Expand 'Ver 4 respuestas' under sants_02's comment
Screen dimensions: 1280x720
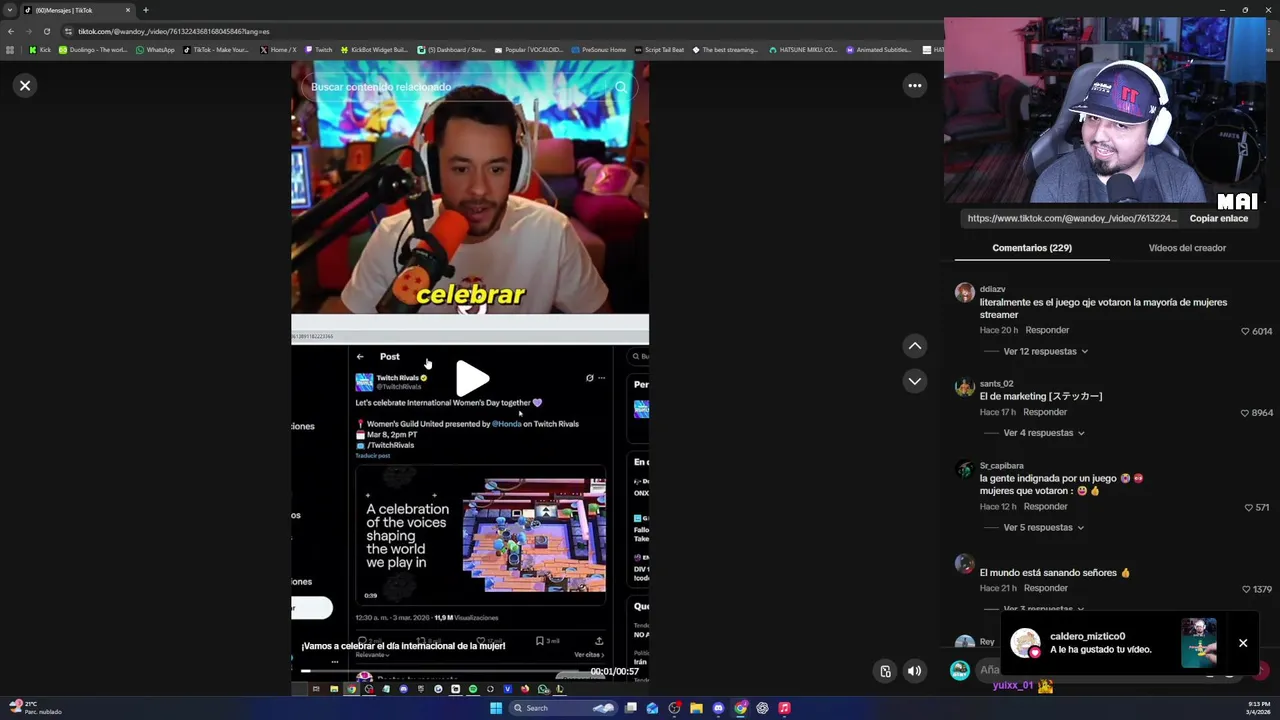[x=1043, y=433]
